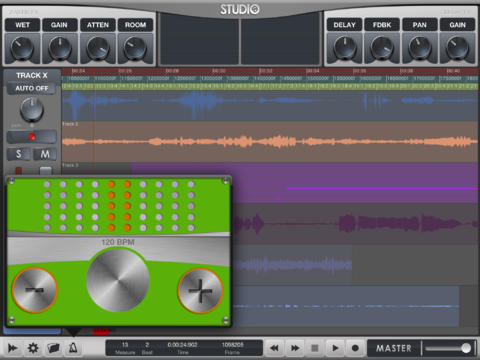Viewport: 480px width, 360px height.
Task: Click the ATTEN label button
Action: (98, 25)
